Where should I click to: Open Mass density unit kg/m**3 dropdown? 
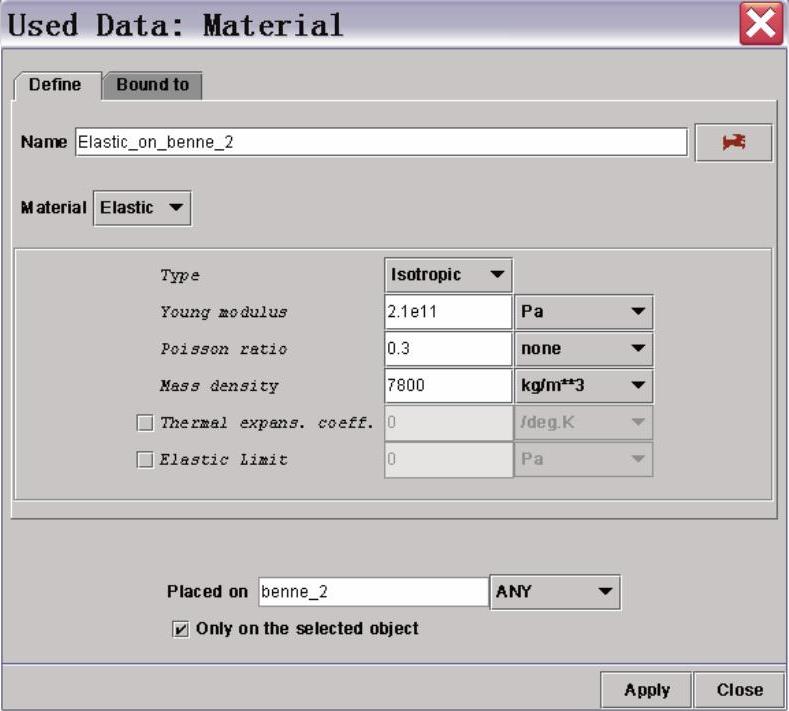pos(583,386)
